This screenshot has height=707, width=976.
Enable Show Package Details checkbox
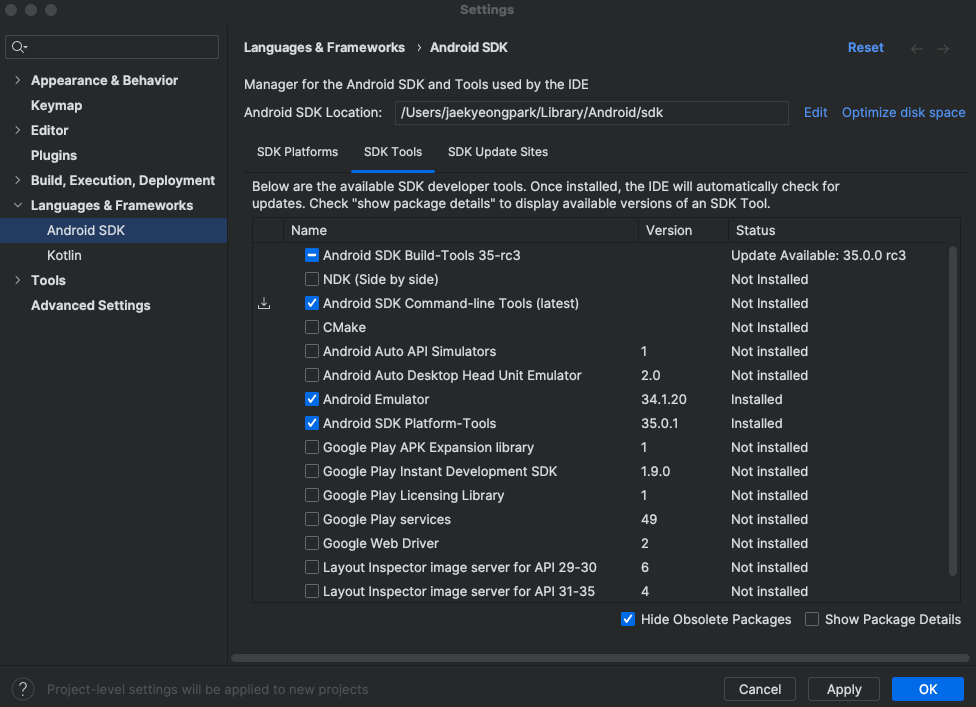[x=812, y=619]
